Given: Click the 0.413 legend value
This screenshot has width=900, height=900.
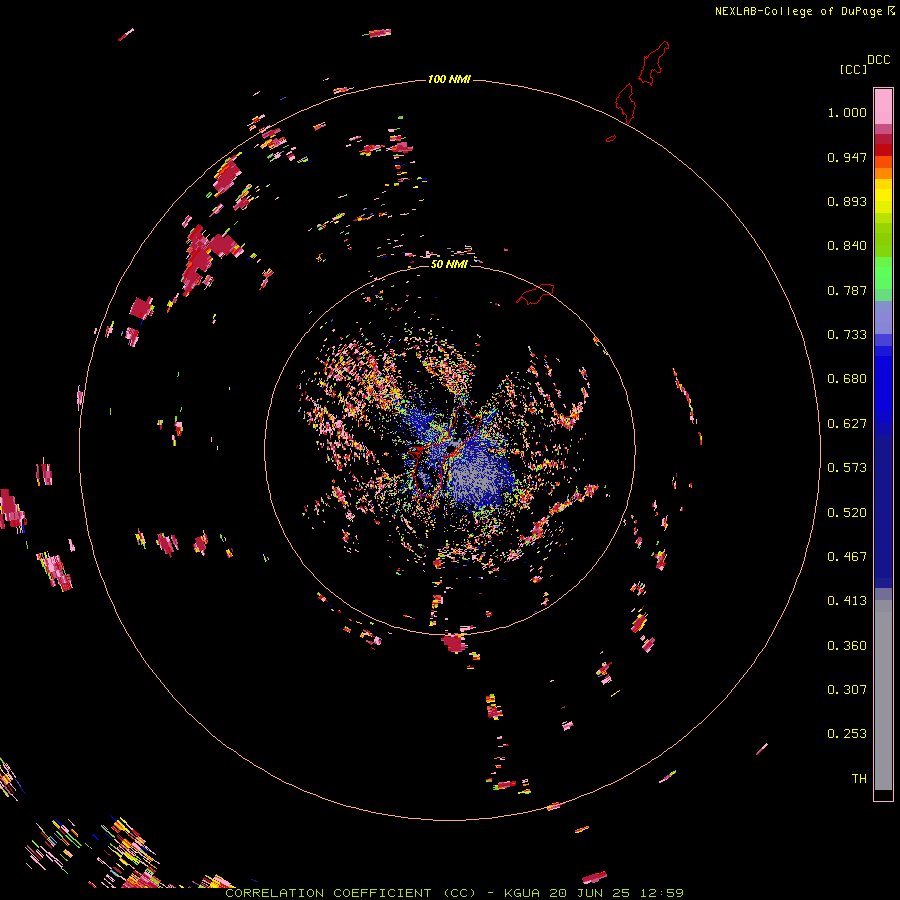Looking at the screenshot, I should point(847,601).
